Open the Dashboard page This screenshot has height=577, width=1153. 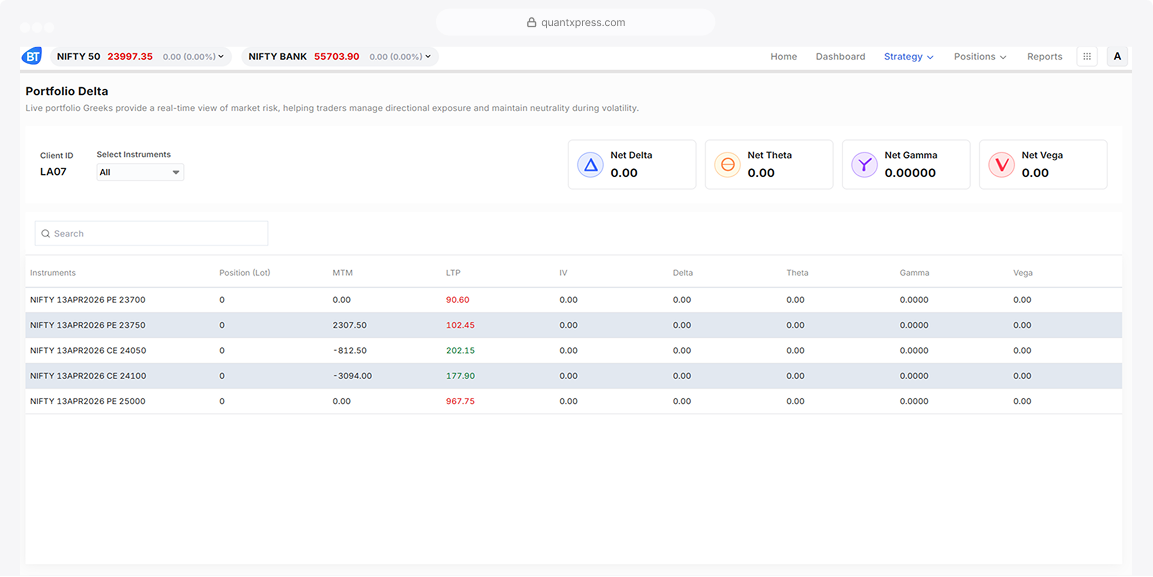(x=840, y=57)
